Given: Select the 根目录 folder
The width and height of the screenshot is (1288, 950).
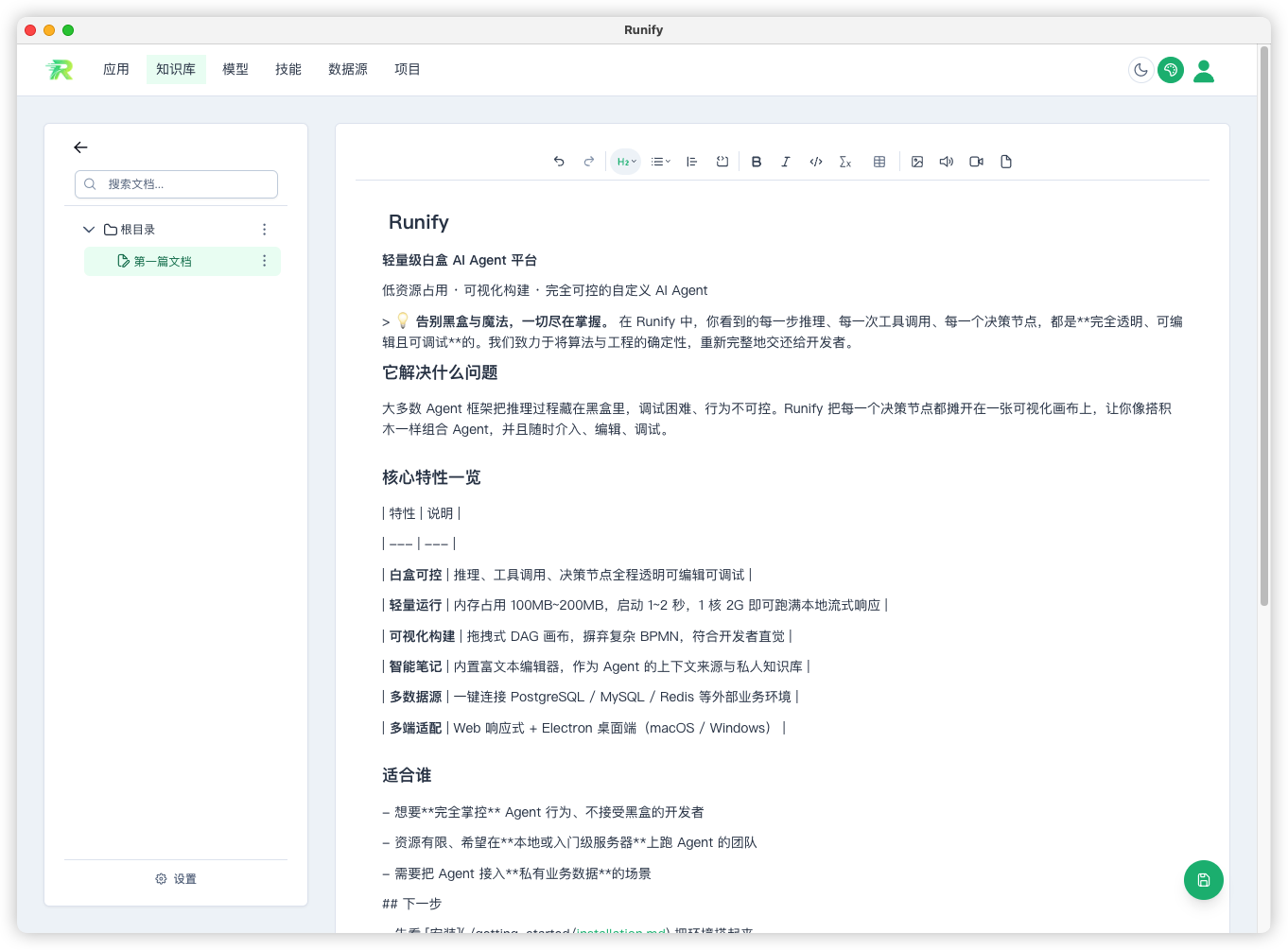Looking at the screenshot, I should coord(131,230).
